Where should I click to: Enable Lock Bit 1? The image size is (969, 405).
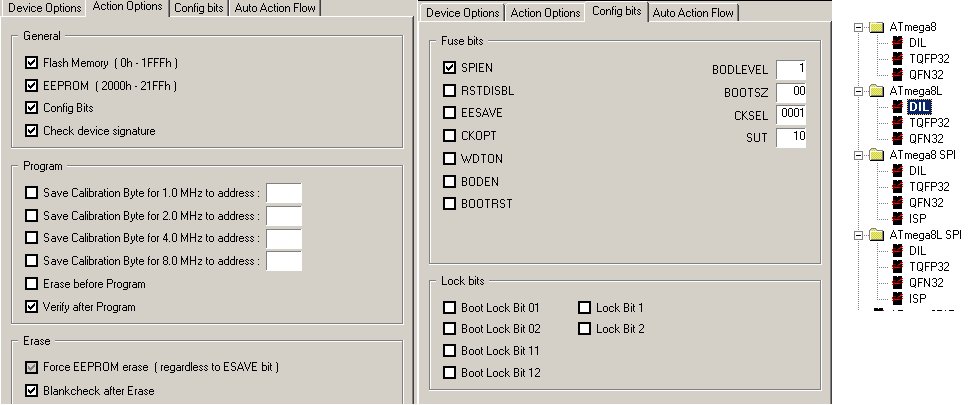pos(585,307)
